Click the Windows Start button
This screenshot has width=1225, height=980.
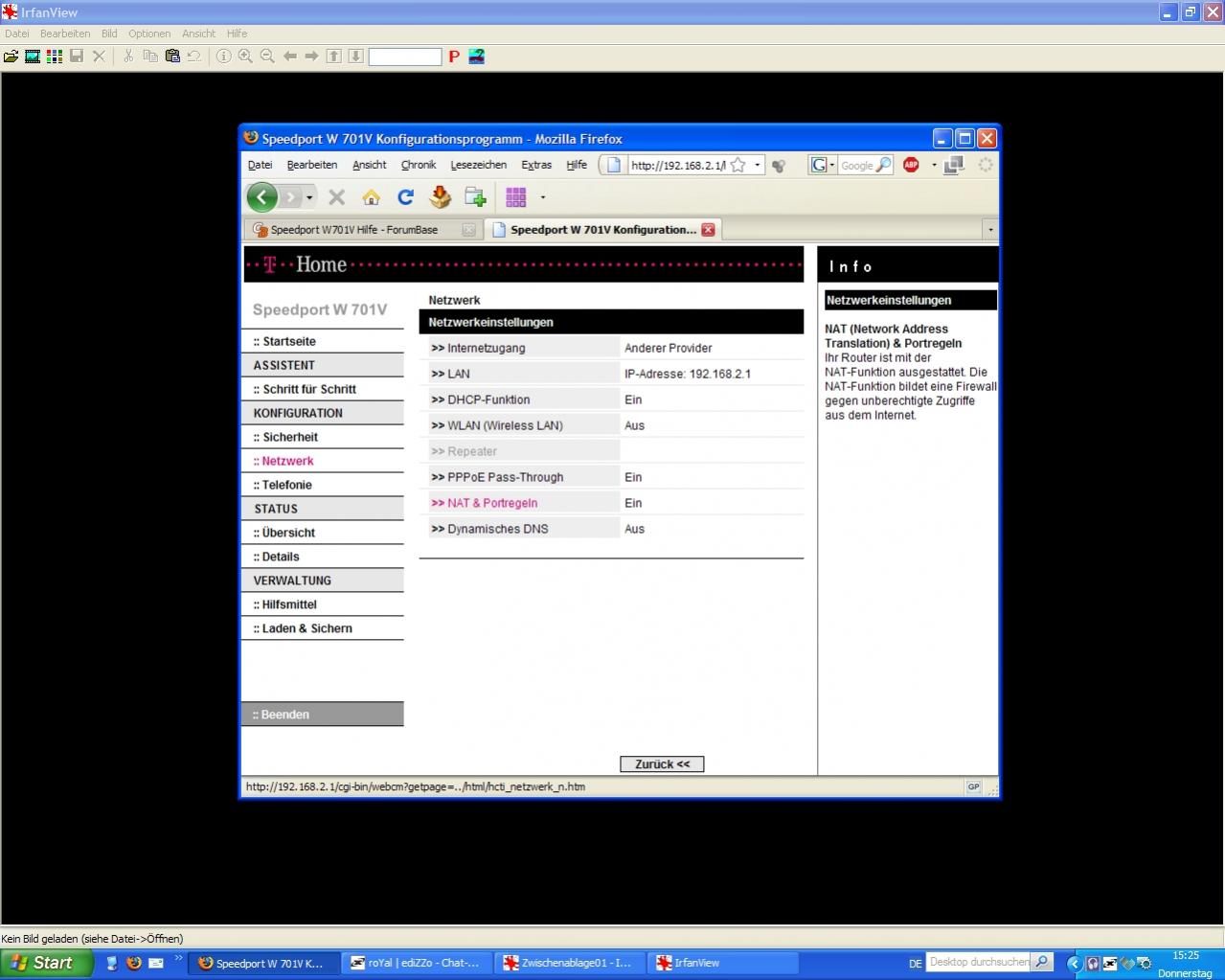point(45,963)
